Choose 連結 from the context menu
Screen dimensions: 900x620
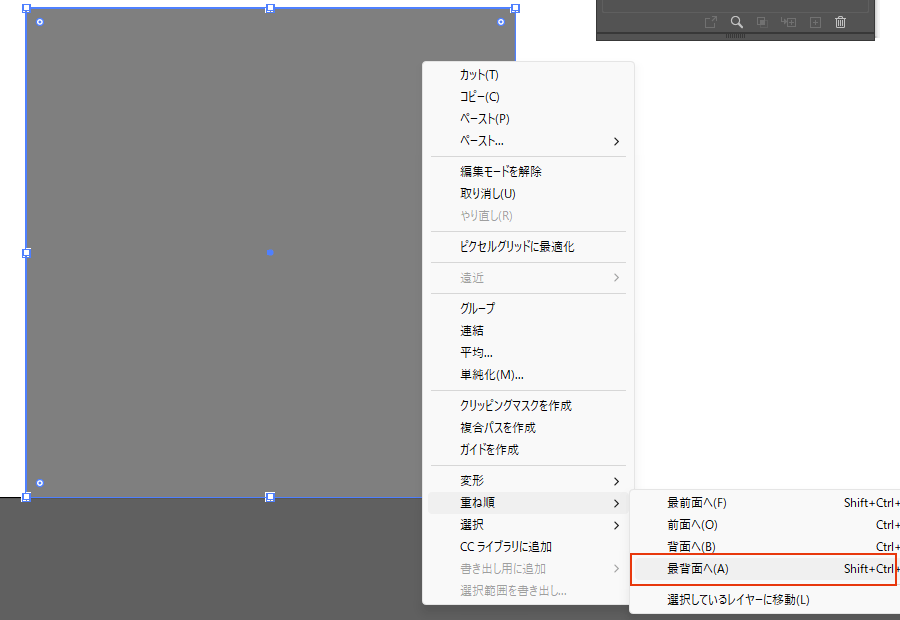click(x=528, y=330)
